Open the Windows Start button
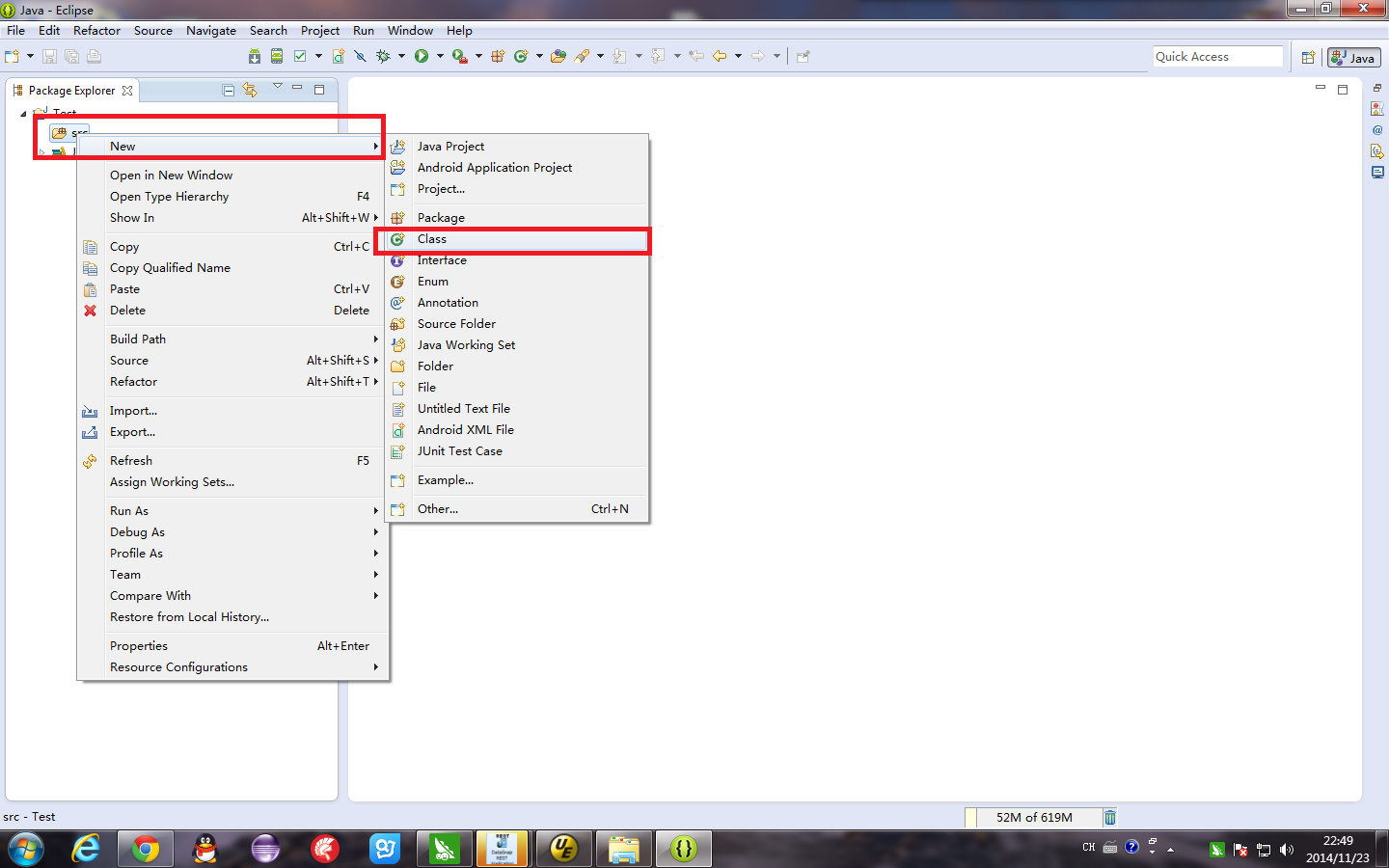The width and height of the screenshot is (1389, 868). (x=24, y=849)
